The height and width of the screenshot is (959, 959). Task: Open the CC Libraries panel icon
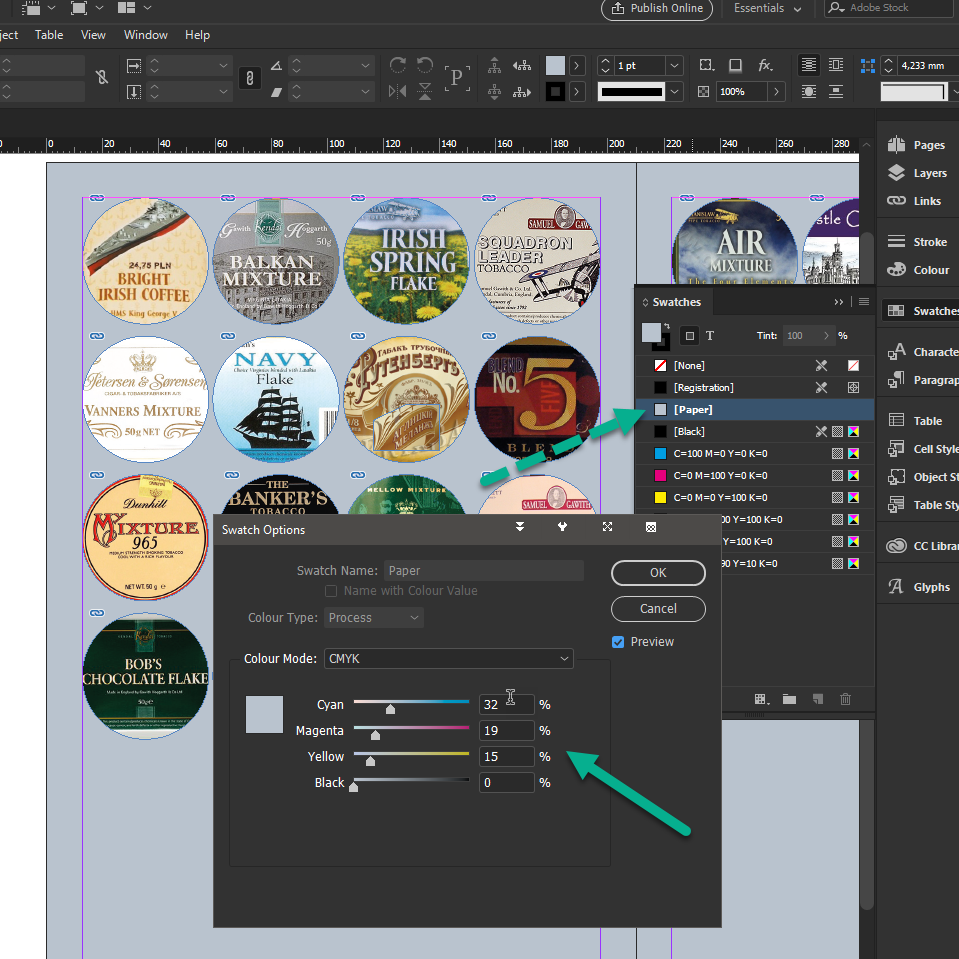[x=897, y=546]
